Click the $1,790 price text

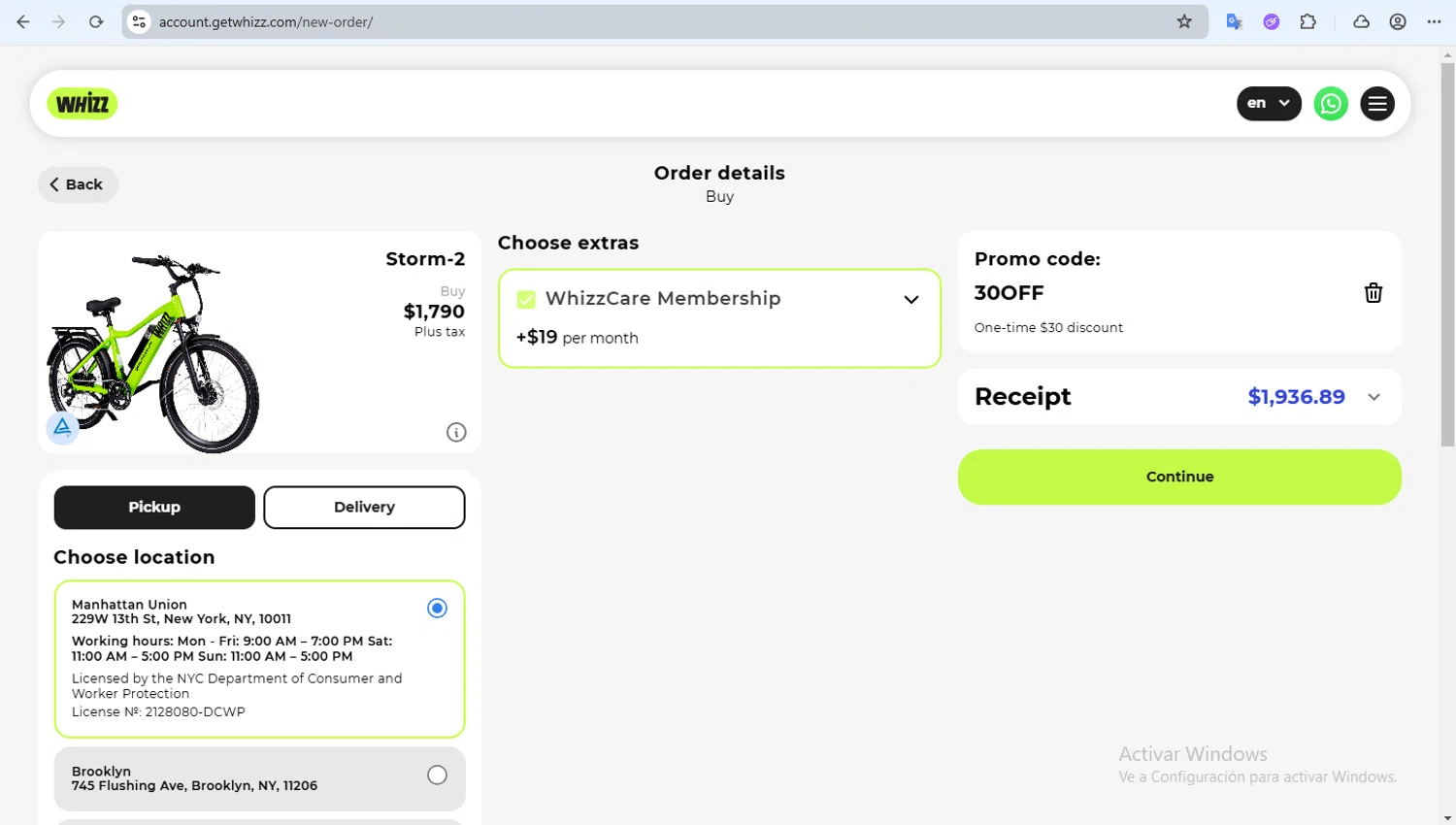coord(434,312)
